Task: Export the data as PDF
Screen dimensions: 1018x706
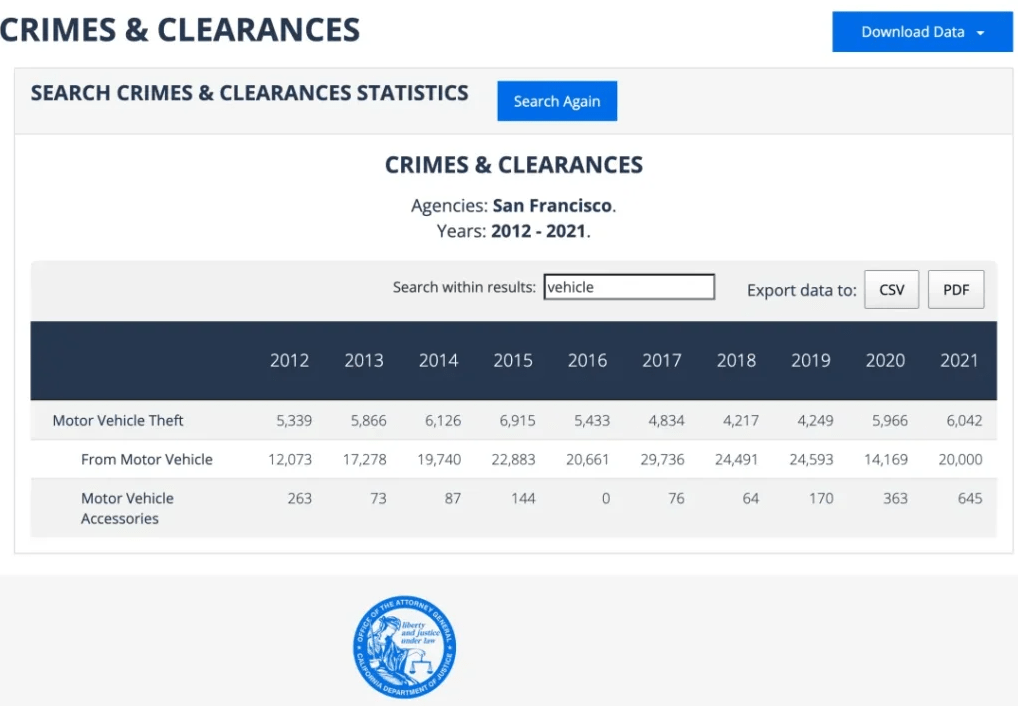Action: [955, 290]
